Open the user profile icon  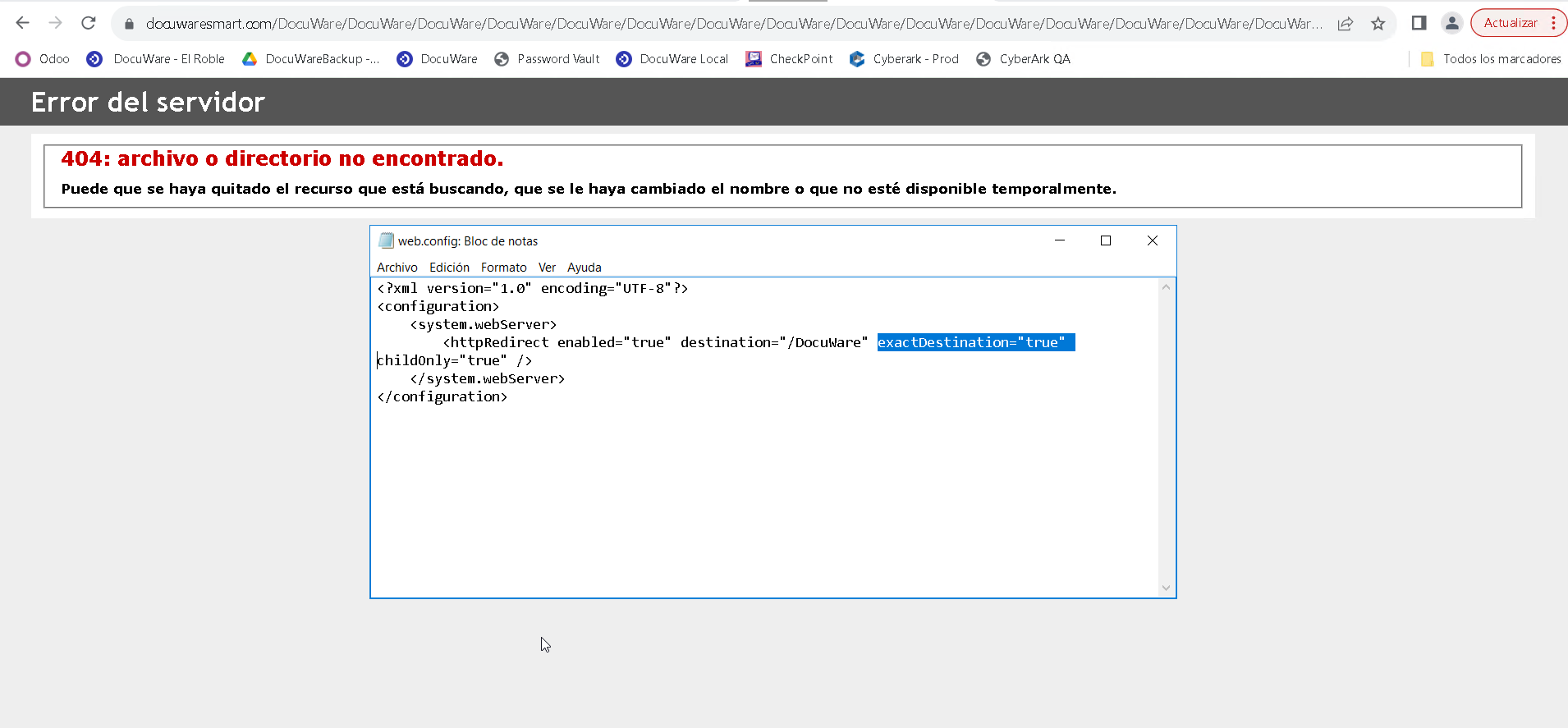pos(1451,23)
